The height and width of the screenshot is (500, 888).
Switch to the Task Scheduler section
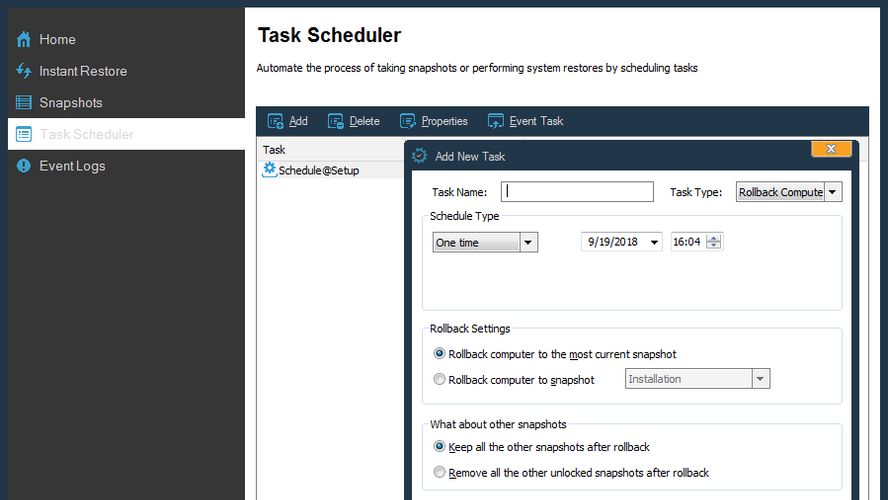coord(86,134)
